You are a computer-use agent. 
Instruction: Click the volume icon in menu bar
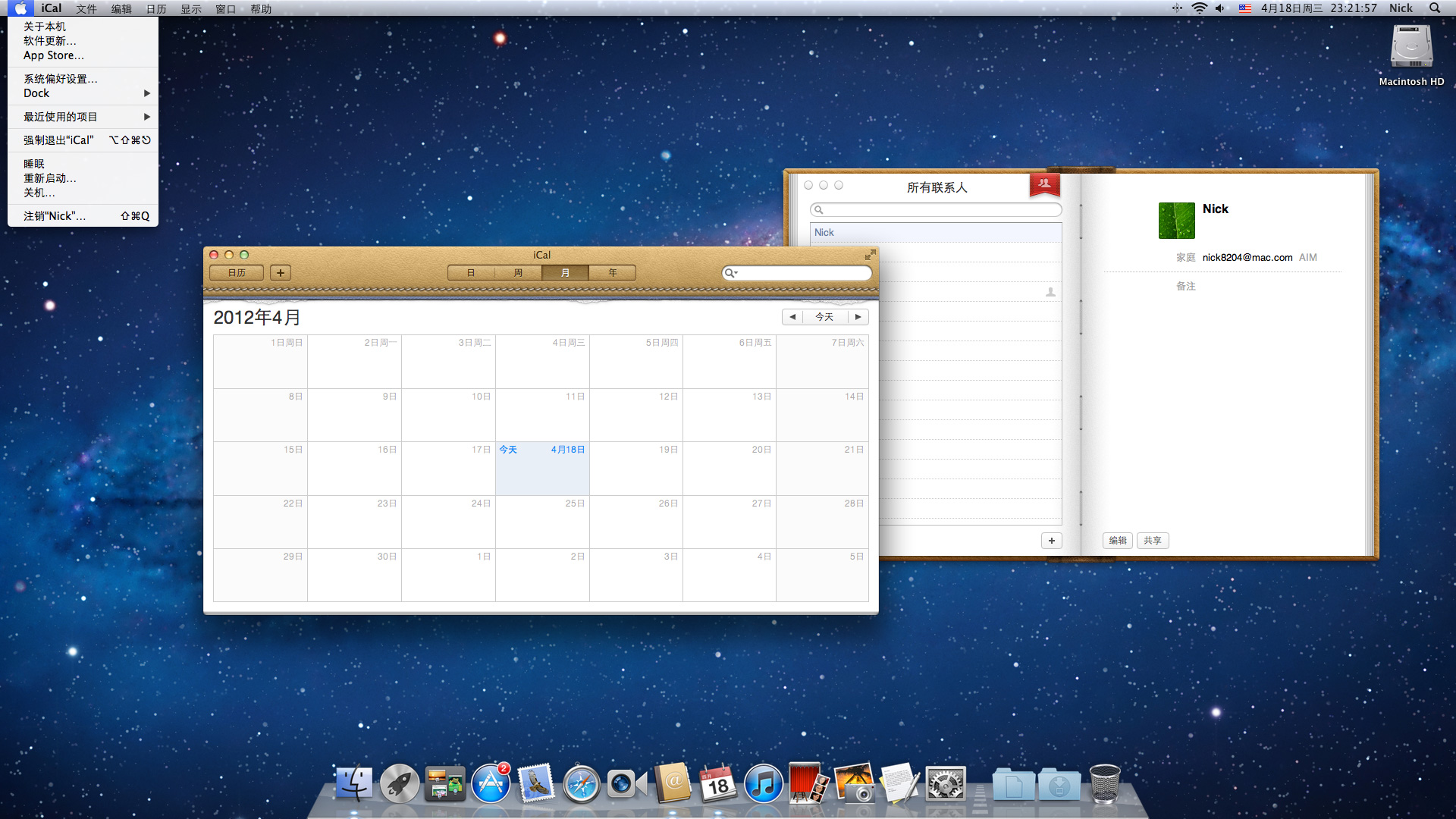tap(1219, 8)
